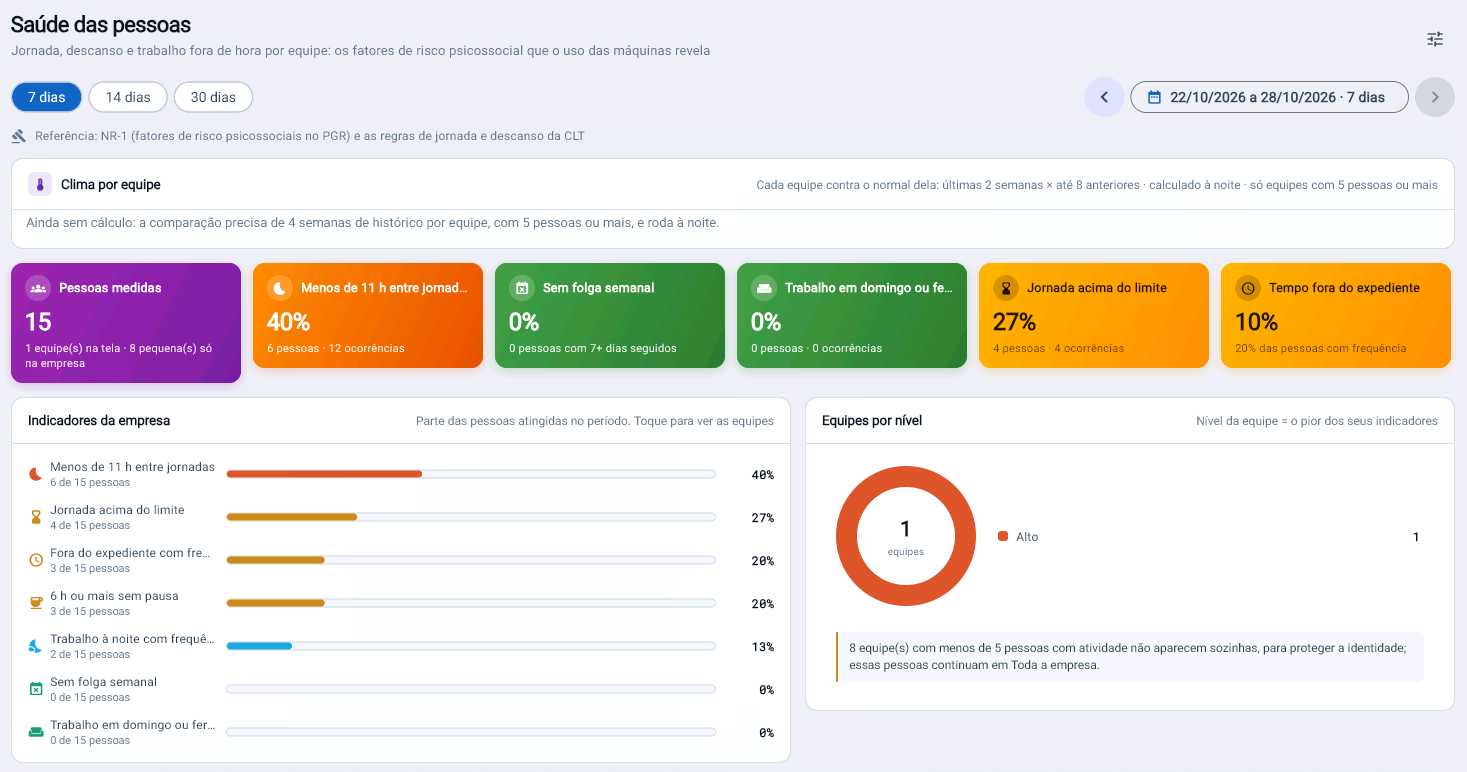The height and width of the screenshot is (772, 1467).
Task: Click the 13% value for Trabalho à noite
Action: [763, 647]
